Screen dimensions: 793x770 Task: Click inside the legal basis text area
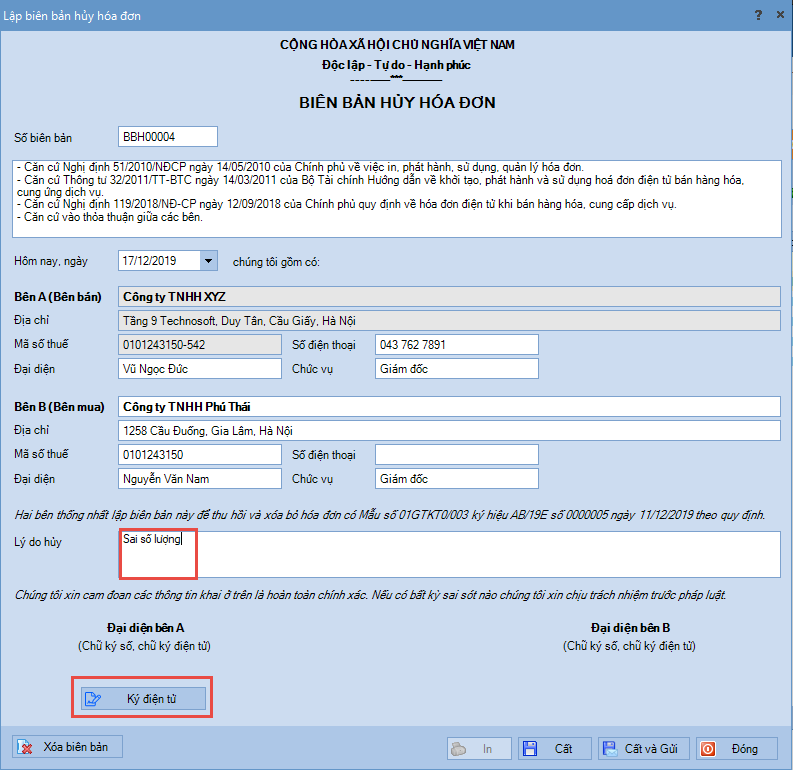(x=396, y=199)
